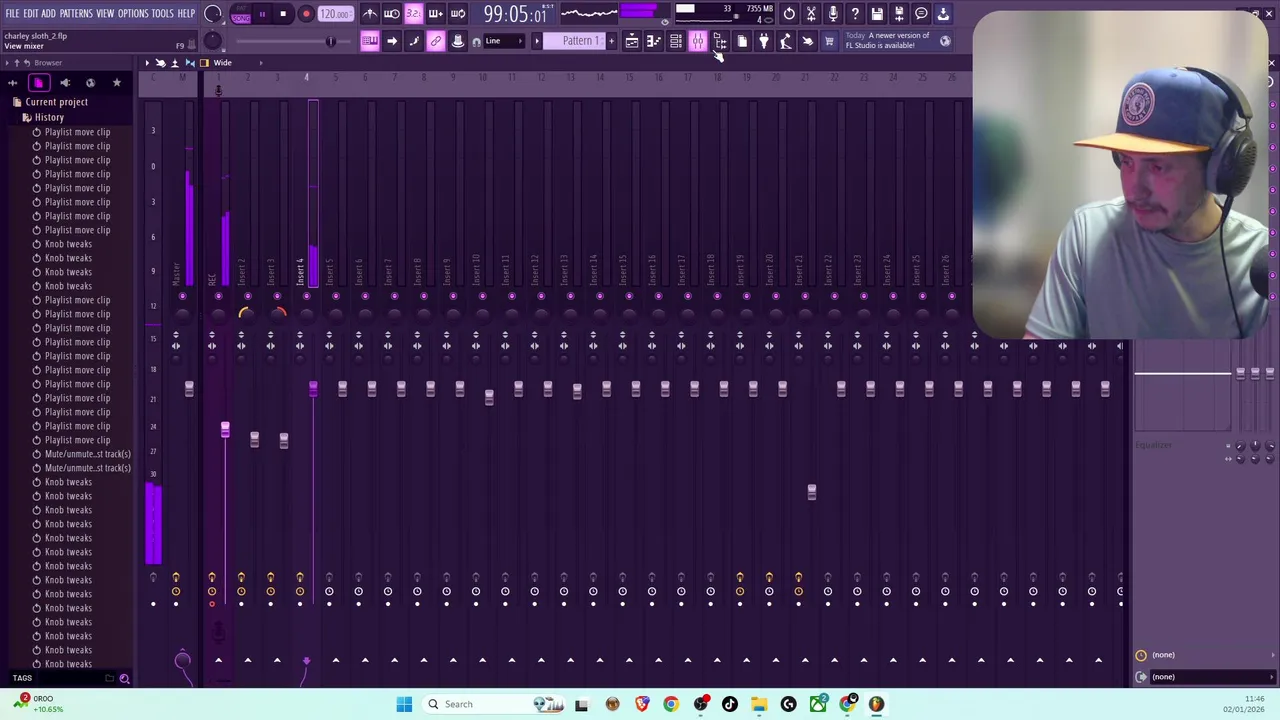Open the first (none) effect slot dropdown

point(1206,655)
